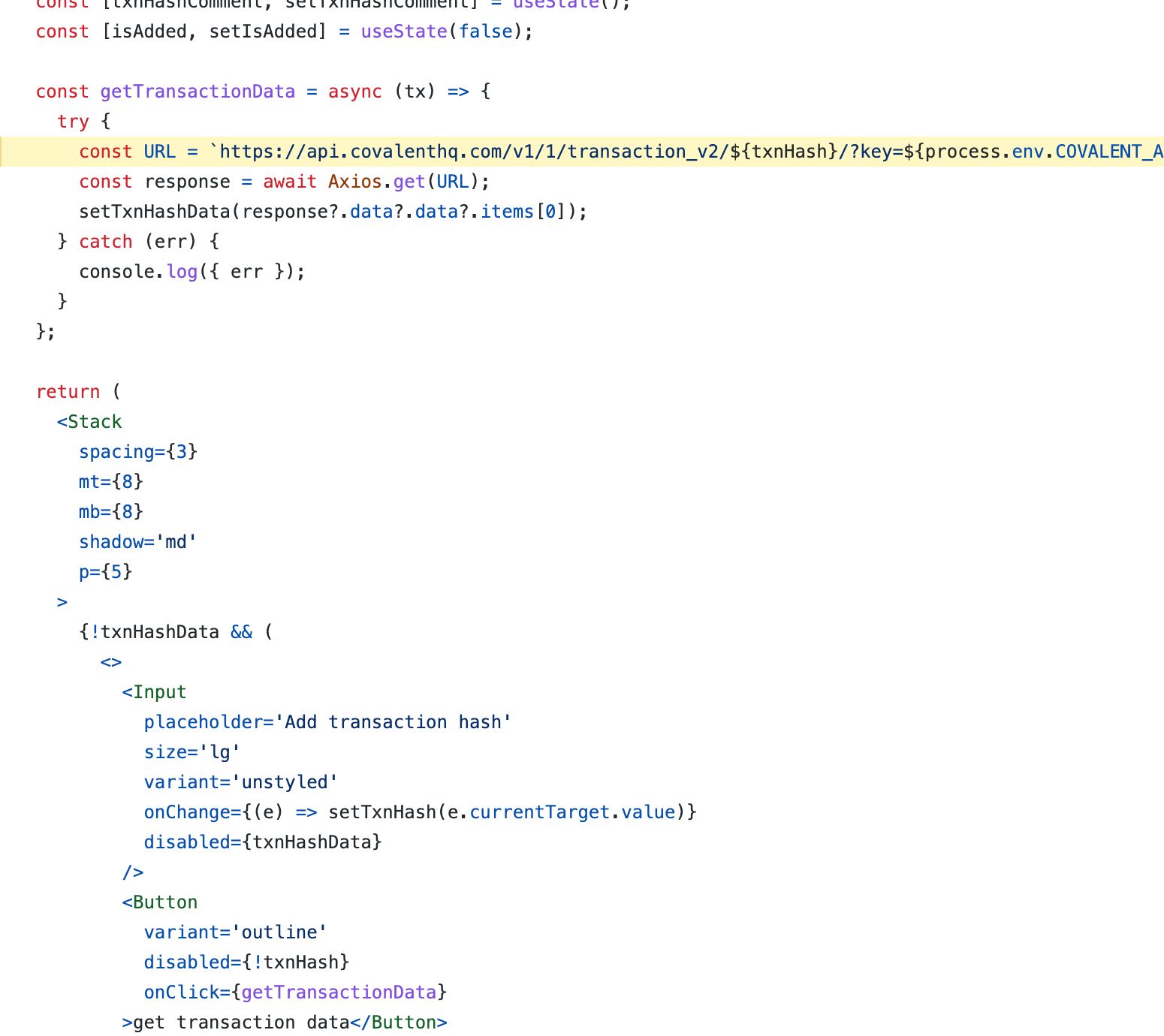Click the 'return (' keyword line
The height and width of the screenshot is (1036, 1164).
(x=78, y=392)
